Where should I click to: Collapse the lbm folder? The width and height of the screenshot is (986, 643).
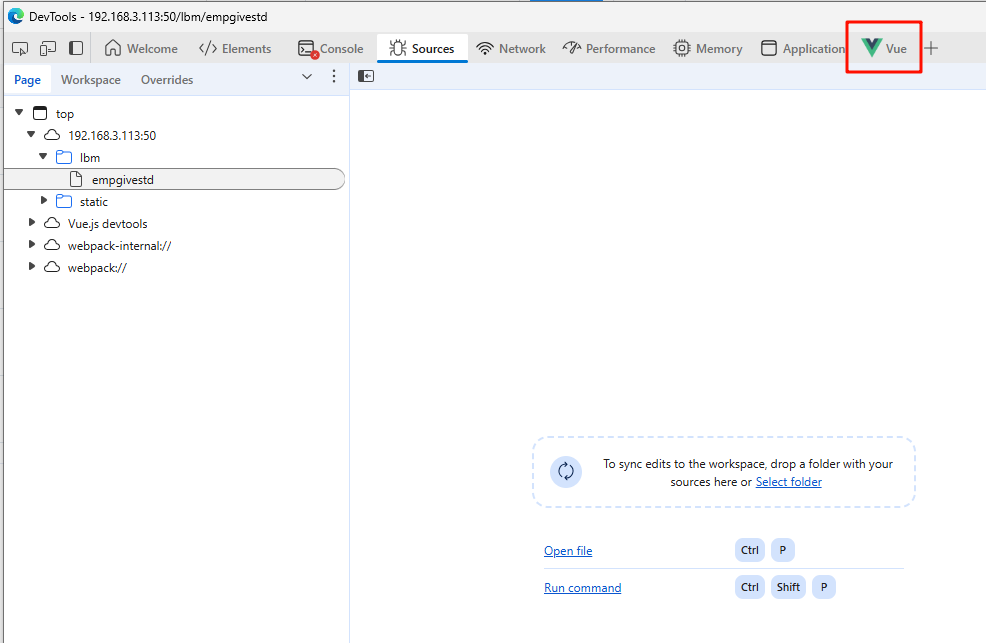[43, 157]
